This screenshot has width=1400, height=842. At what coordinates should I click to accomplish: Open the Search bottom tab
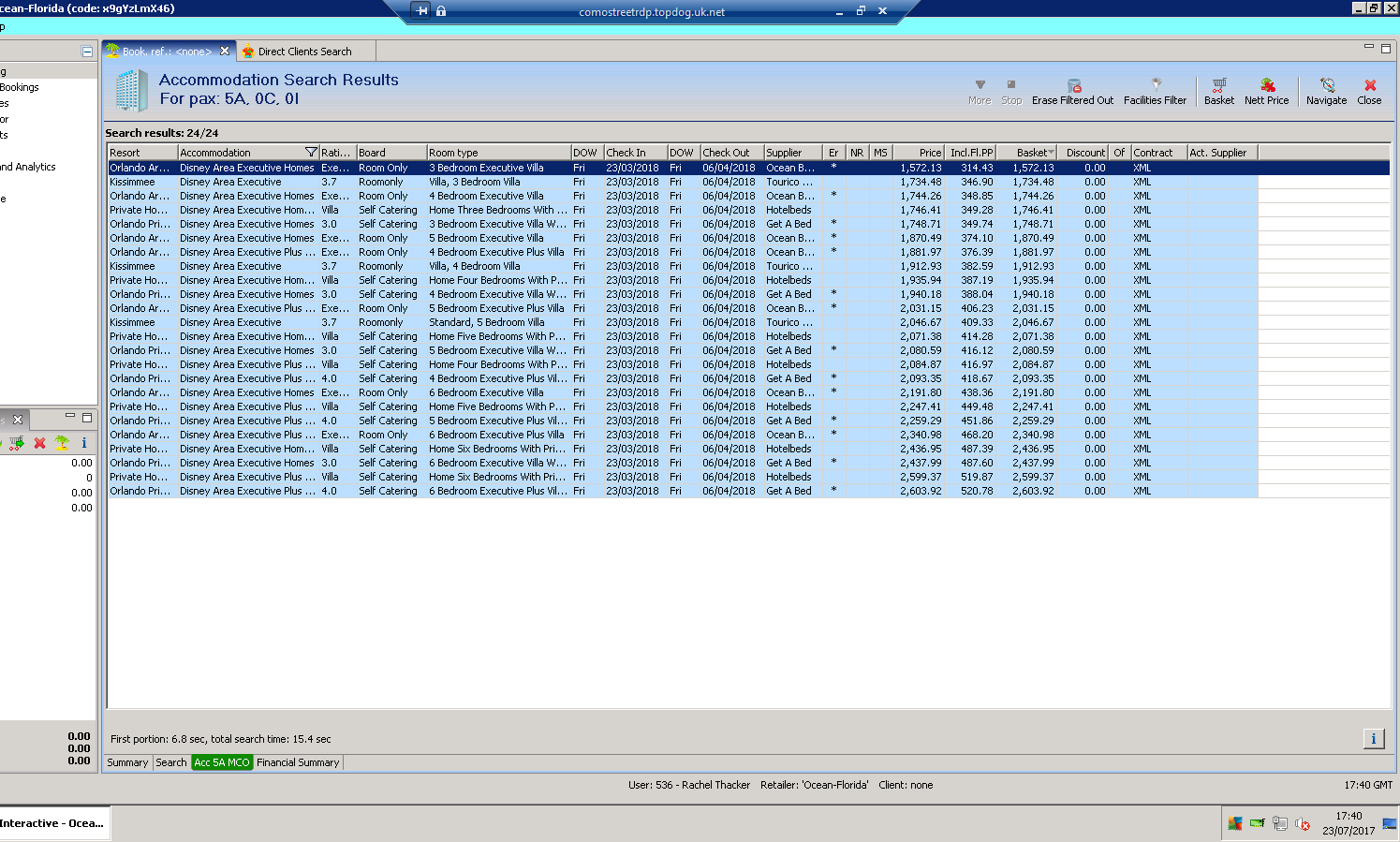170,762
